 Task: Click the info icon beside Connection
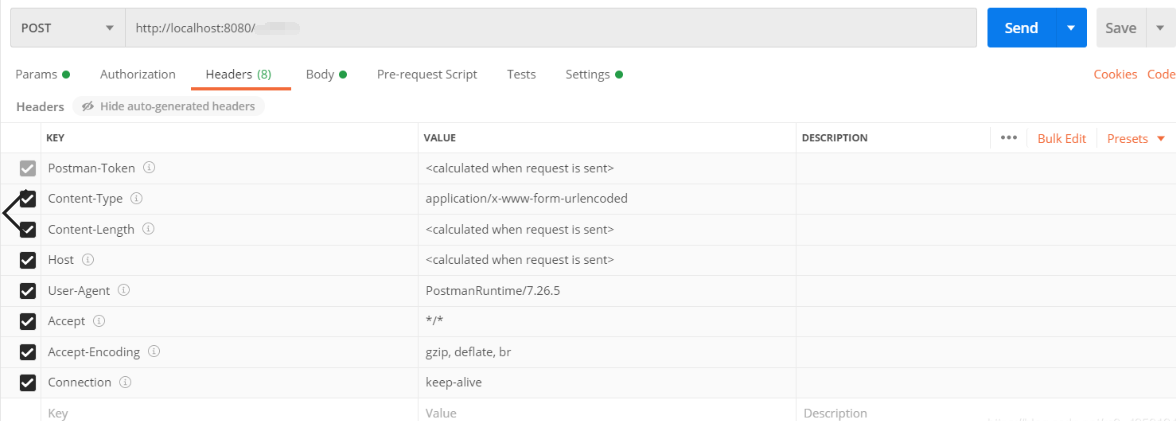(125, 382)
